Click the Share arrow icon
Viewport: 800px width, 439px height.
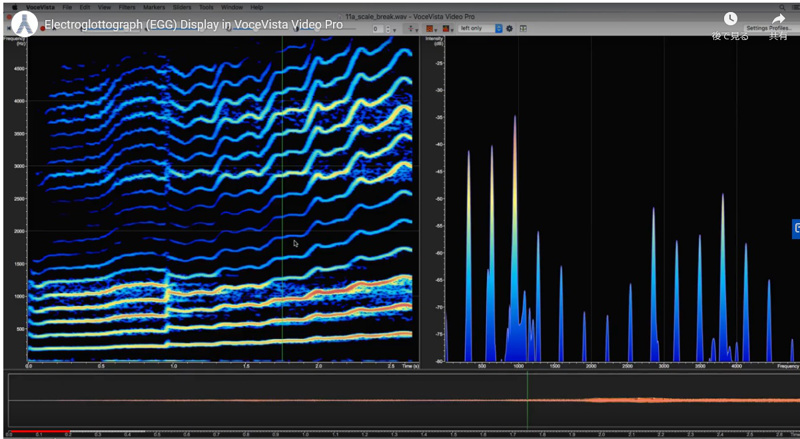(777, 19)
